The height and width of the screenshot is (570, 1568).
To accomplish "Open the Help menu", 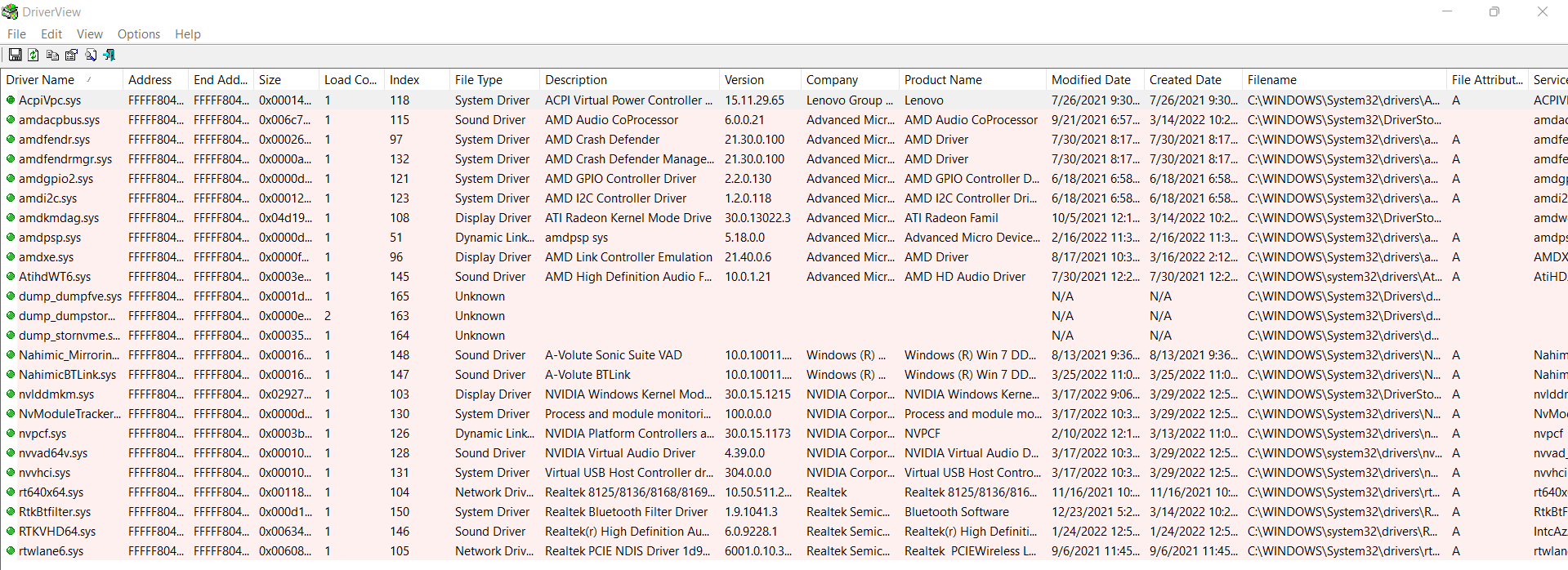I will coord(188,33).
